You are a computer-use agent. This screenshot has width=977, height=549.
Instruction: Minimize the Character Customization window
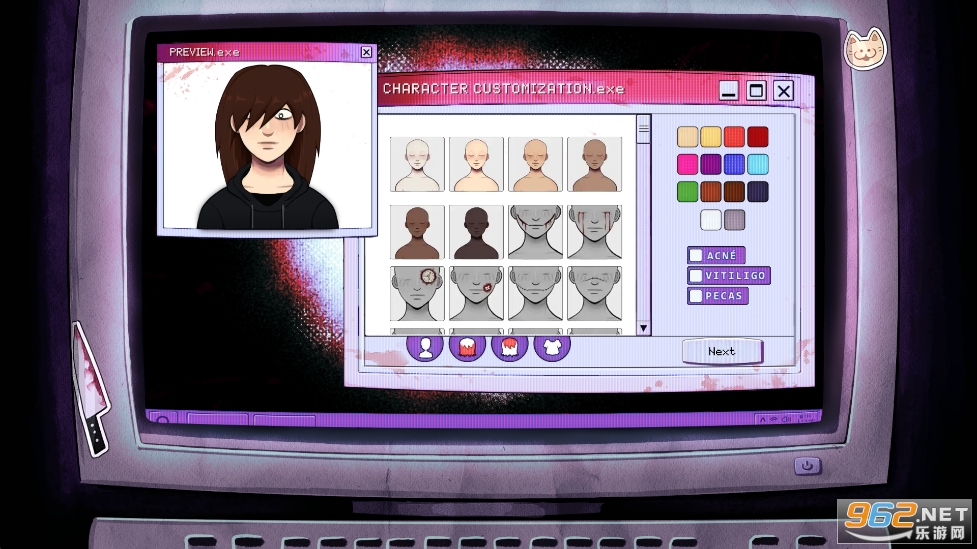[x=728, y=91]
